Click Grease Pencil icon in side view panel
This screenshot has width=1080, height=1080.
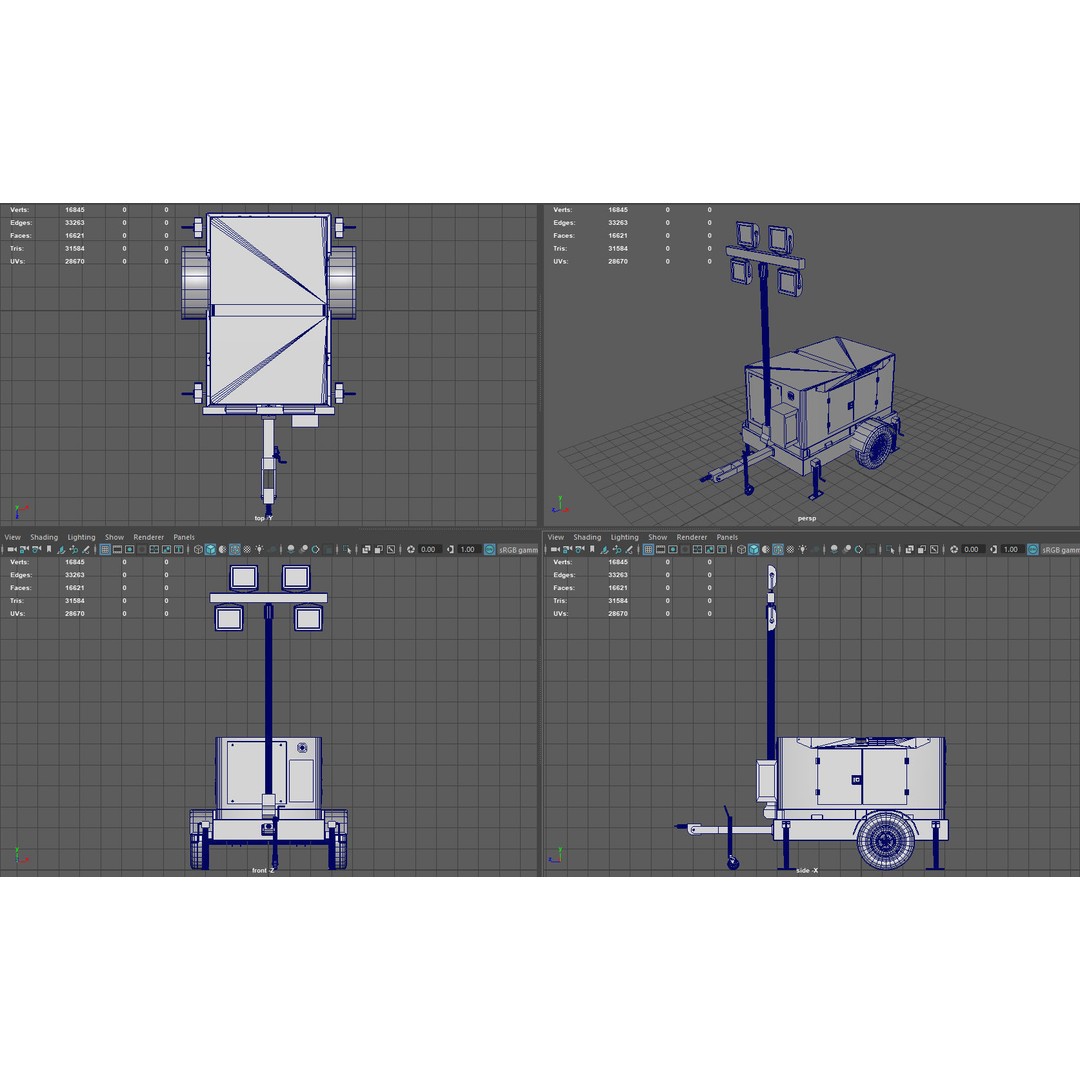pyautogui.click(x=629, y=549)
